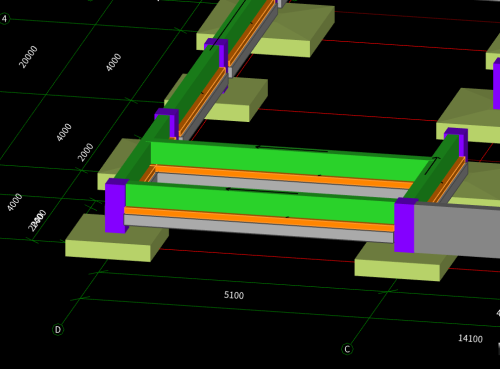500x369 pixels.
Task: Select the 20000 dimension label
Action: [x=28, y=57]
